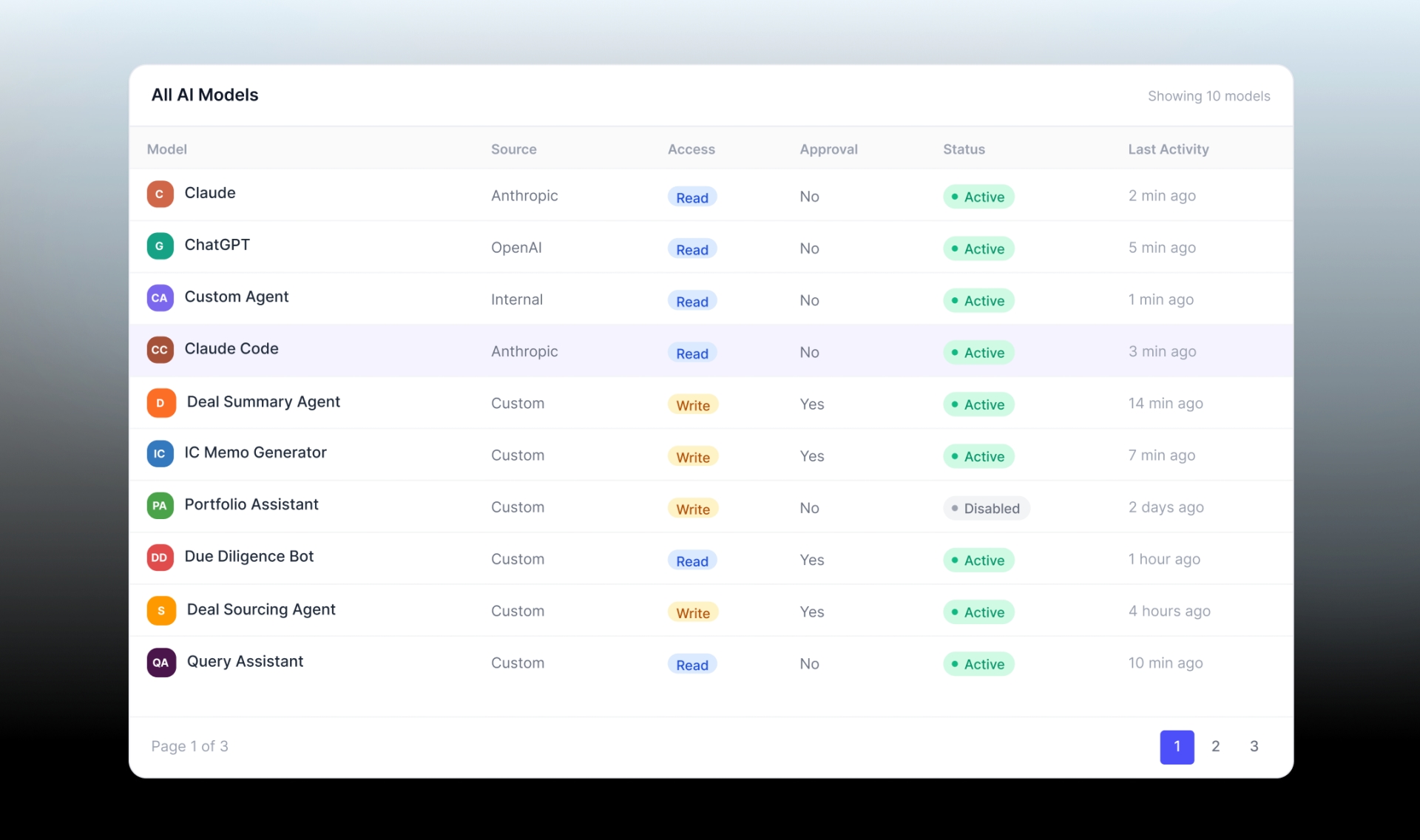Image resolution: width=1420 pixels, height=840 pixels.
Task: Click the Deal Summary Agent avatar icon
Action: point(161,403)
